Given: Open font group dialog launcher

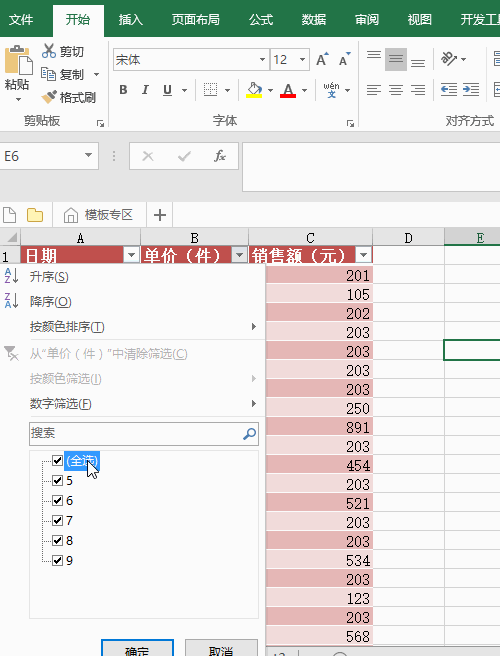Looking at the screenshot, I should coord(350,123).
